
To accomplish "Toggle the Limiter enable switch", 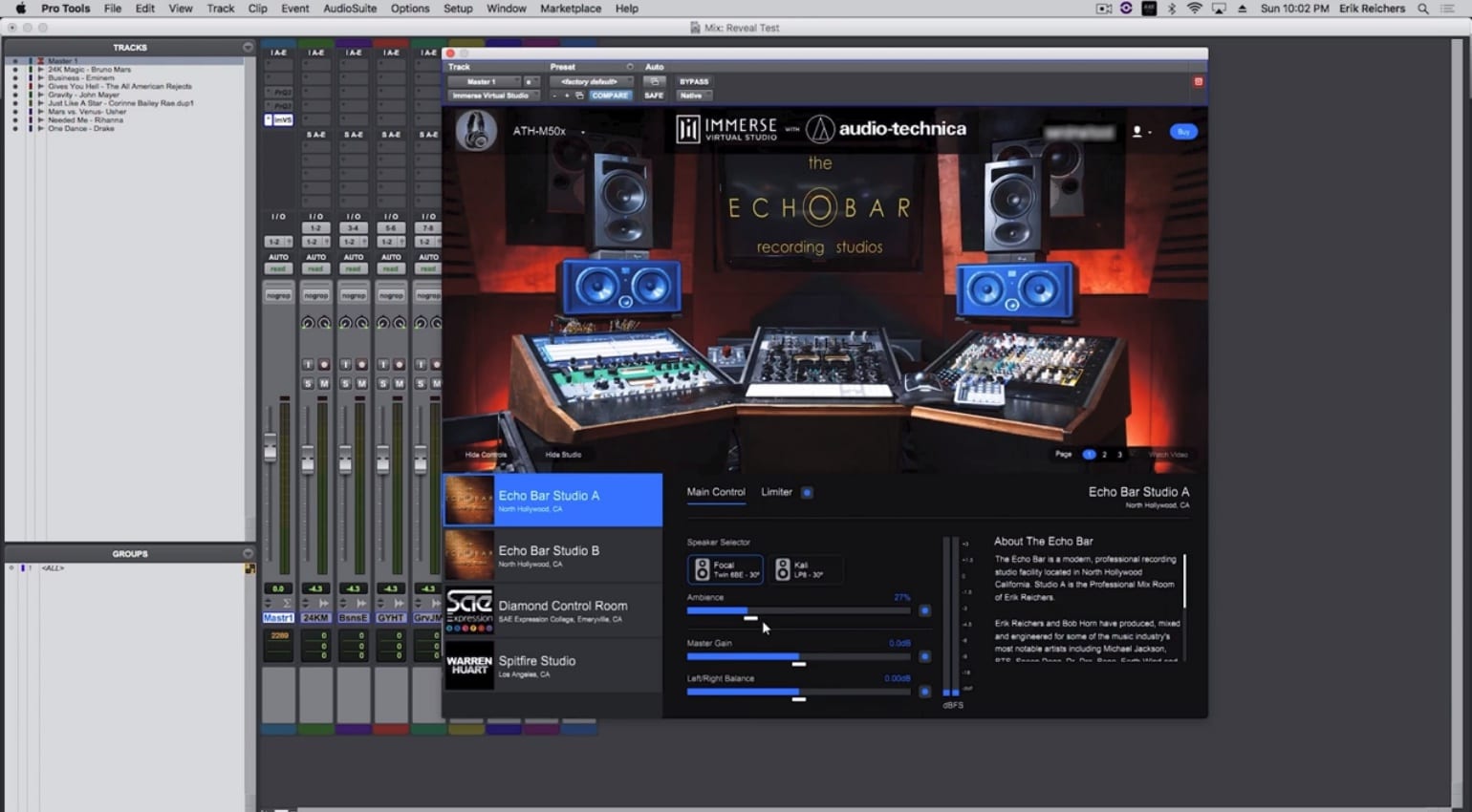I will [808, 493].
